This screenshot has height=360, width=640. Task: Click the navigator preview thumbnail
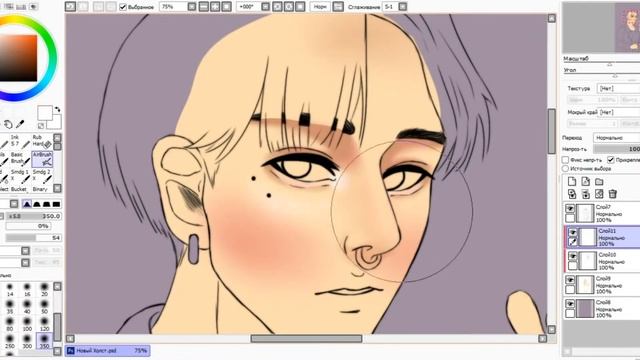click(601, 27)
